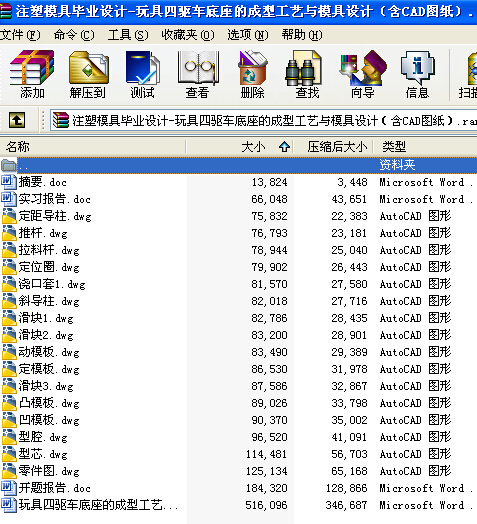Click the AutoCAD icon of 动模板.dwg

[9, 352]
